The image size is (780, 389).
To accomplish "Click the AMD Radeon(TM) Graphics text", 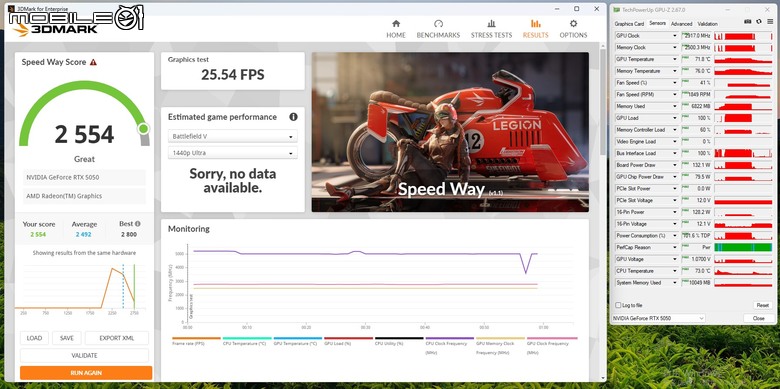I will (64, 196).
